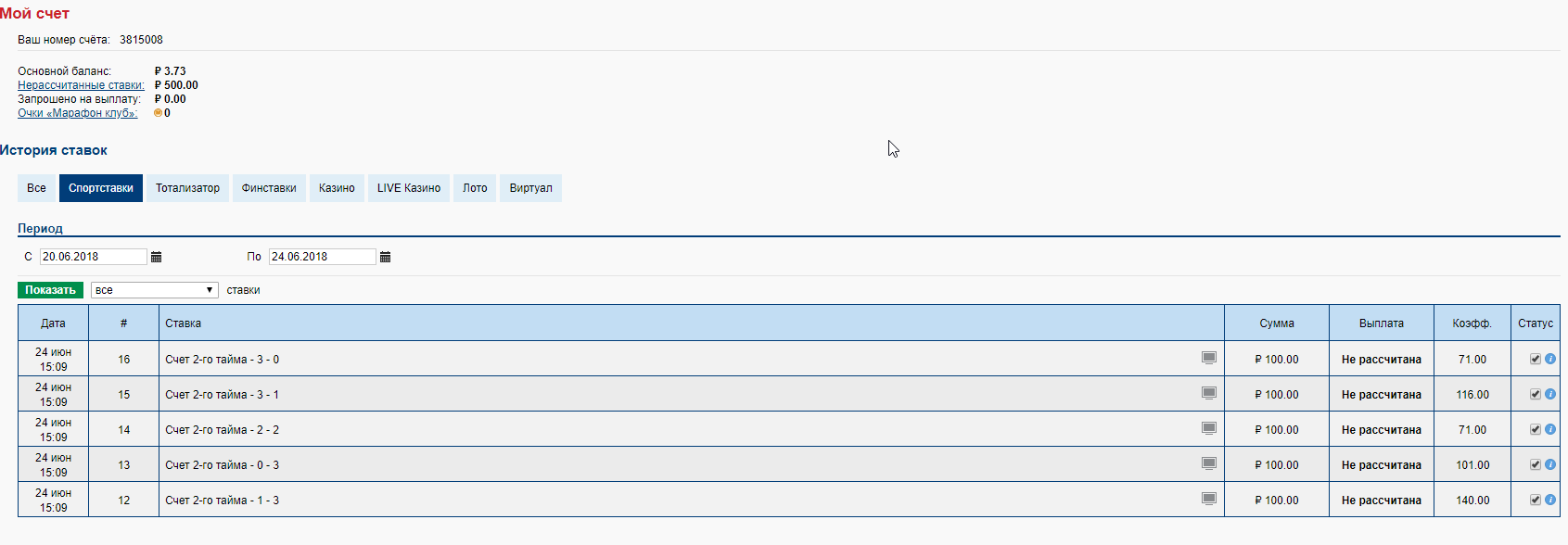Follow the Очки «Марафон клуб» link
The width and height of the screenshot is (1568, 545).
pos(77,113)
